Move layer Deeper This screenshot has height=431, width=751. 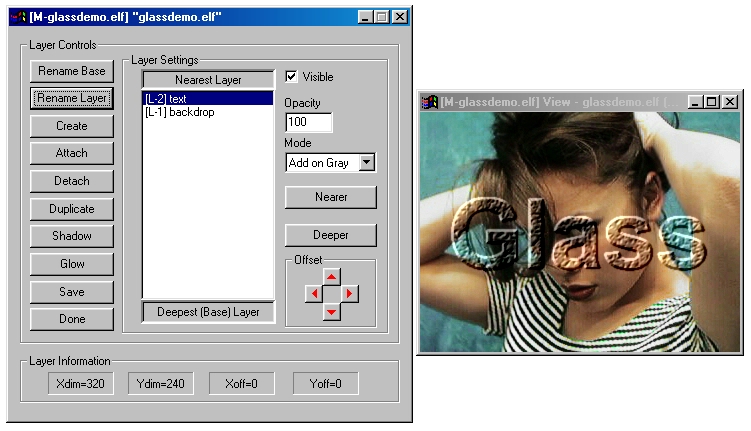click(x=330, y=235)
